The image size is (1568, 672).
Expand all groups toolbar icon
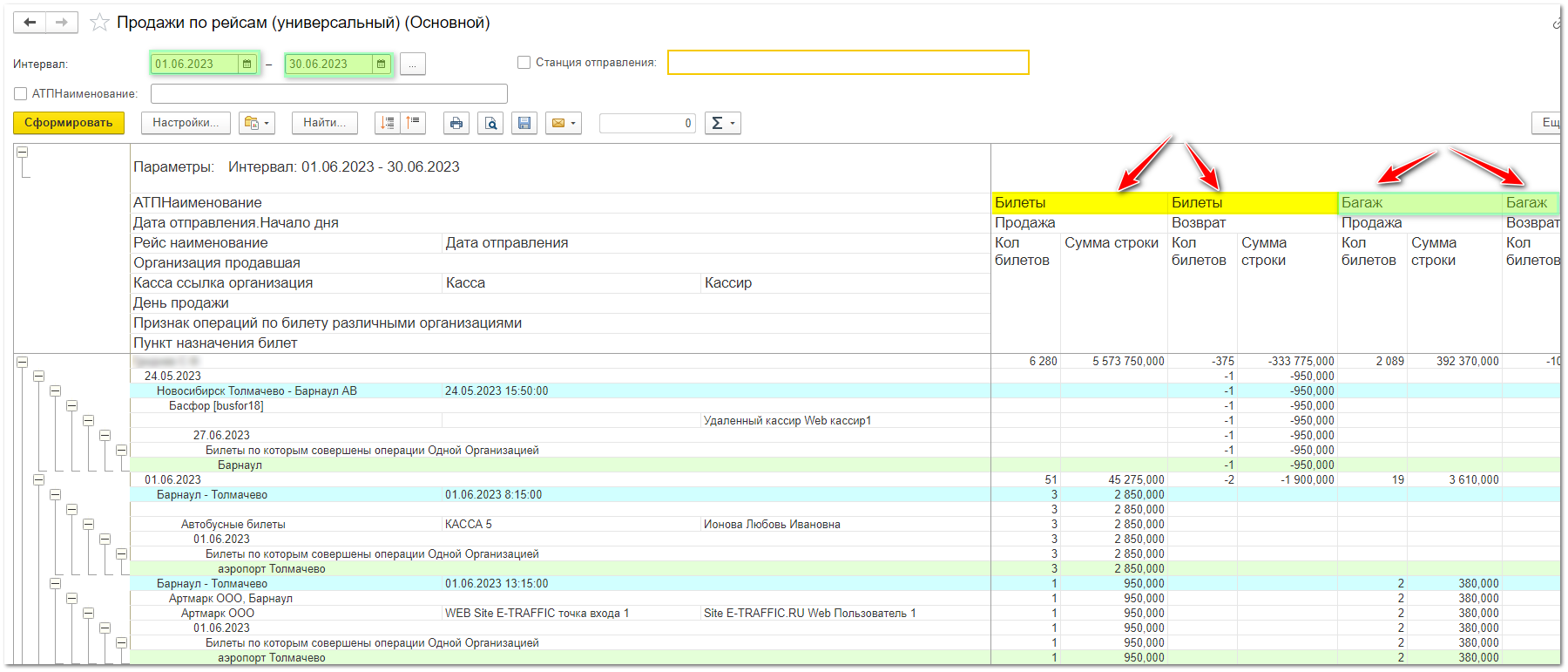click(x=388, y=123)
